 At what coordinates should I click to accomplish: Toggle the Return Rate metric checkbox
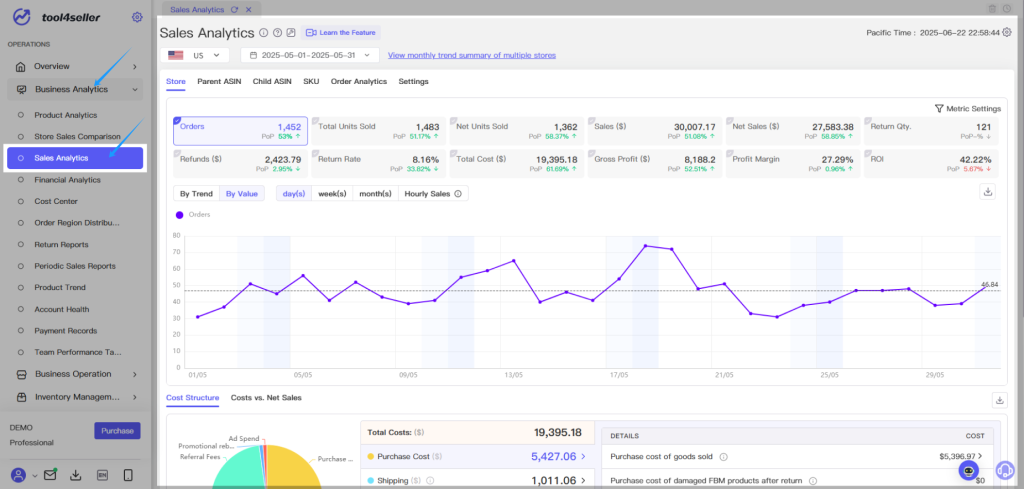pyautogui.click(x=315, y=153)
